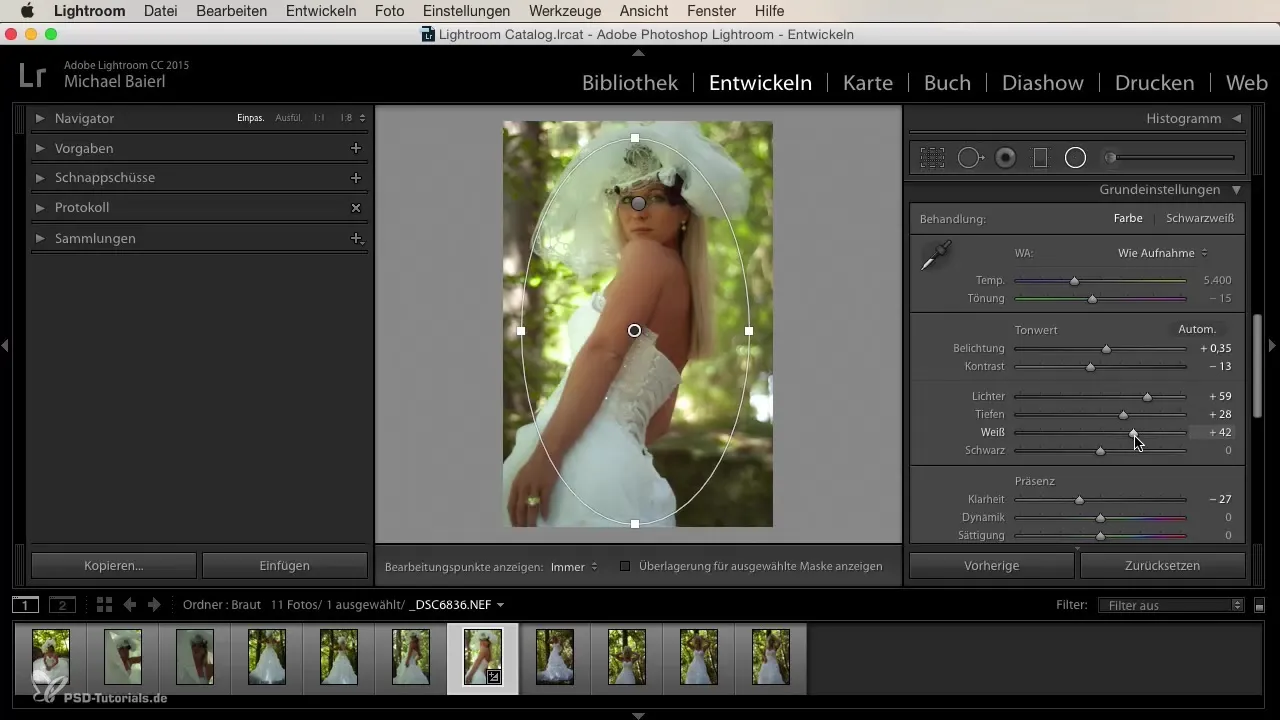Click the radial filter center pin
1280x720 pixels.
pos(634,330)
